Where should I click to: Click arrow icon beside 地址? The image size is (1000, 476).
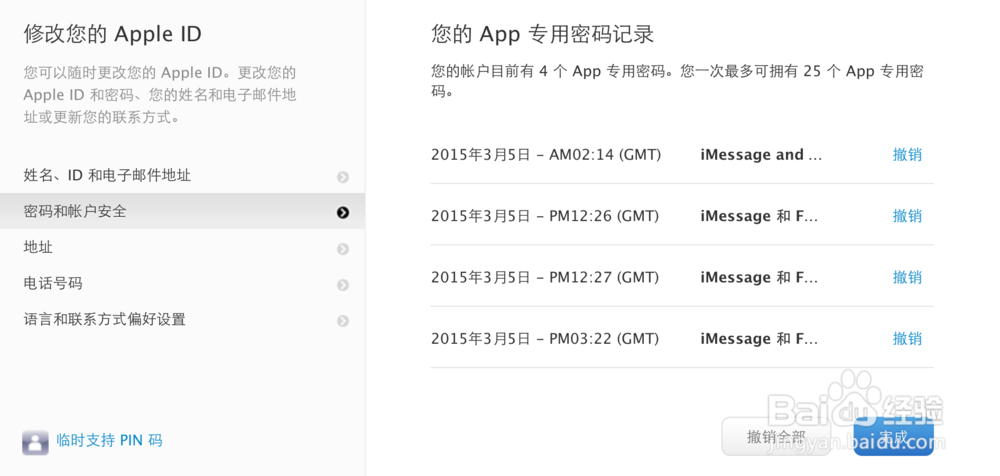[x=343, y=249]
